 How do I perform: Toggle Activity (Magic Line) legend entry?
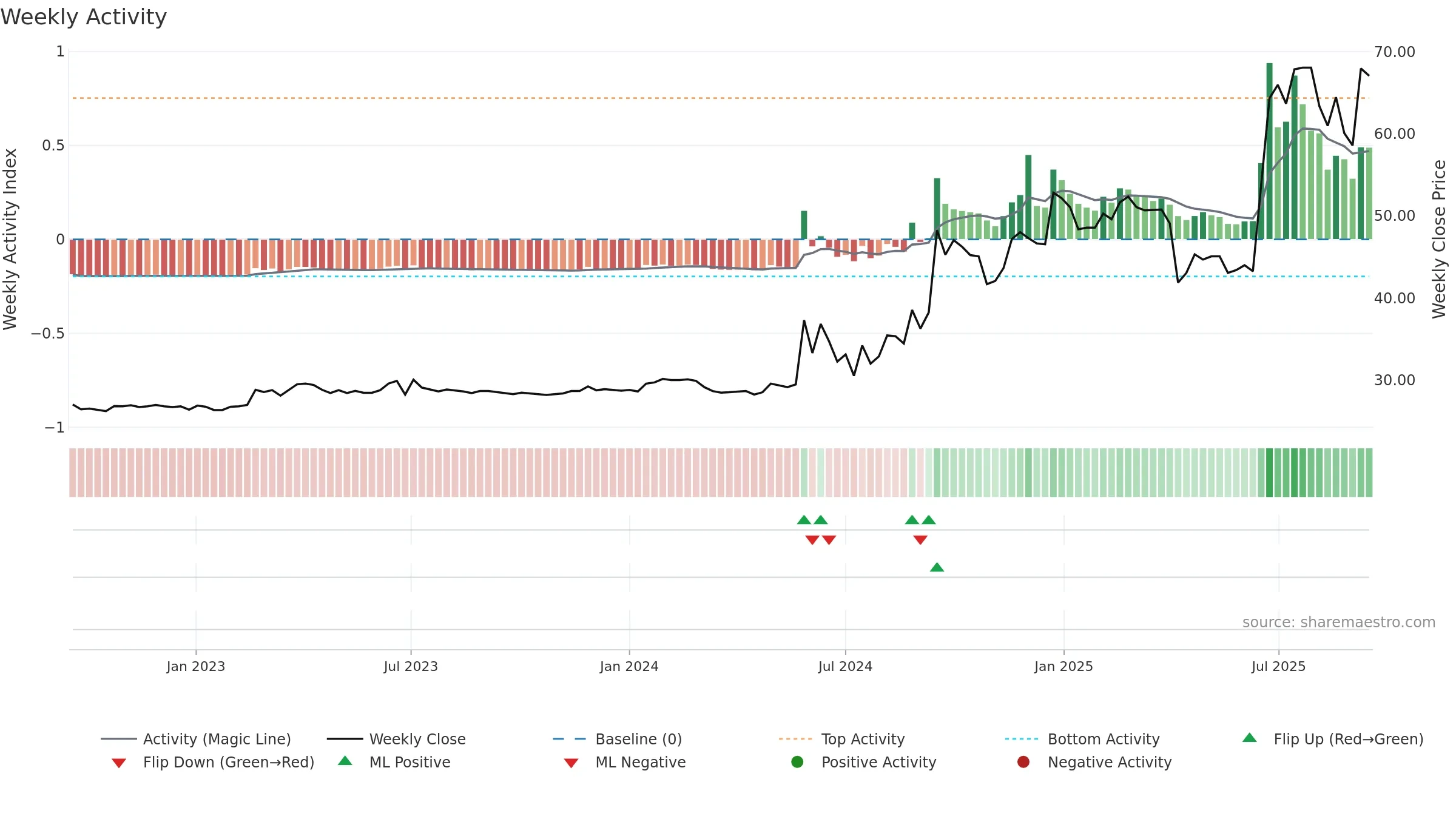point(196,739)
